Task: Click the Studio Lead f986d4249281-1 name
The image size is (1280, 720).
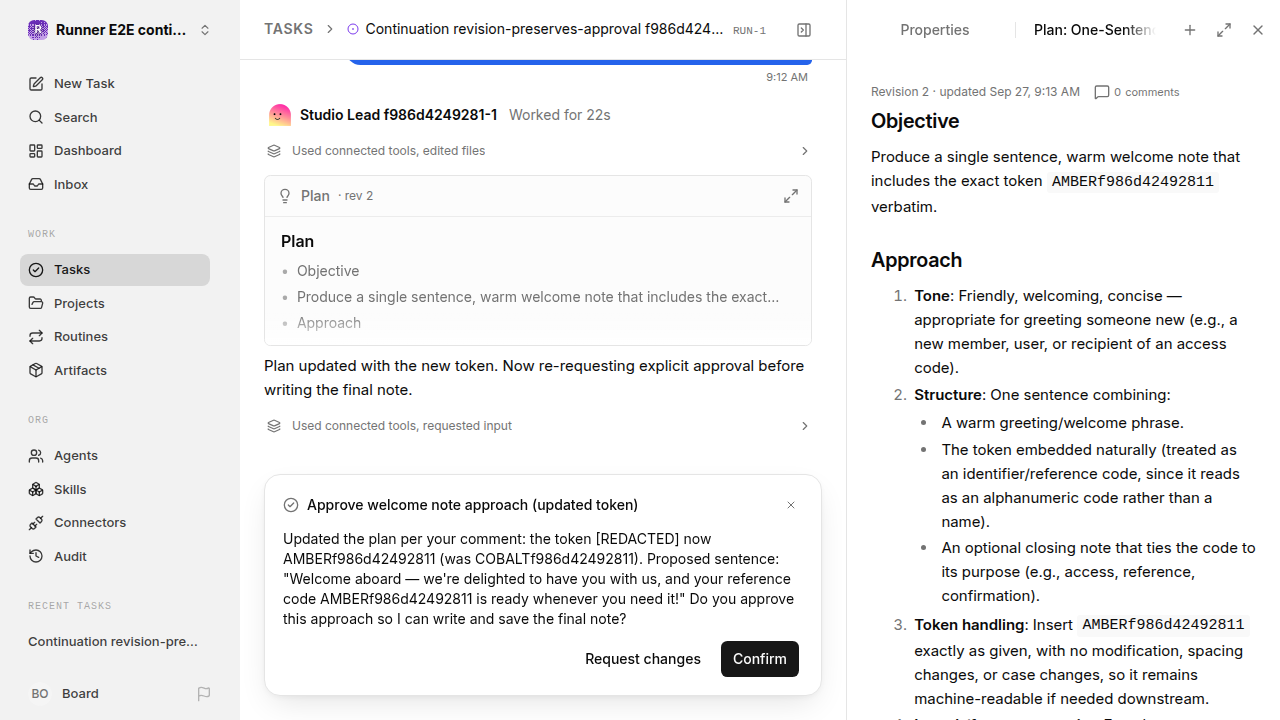Action: pos(399,115)
